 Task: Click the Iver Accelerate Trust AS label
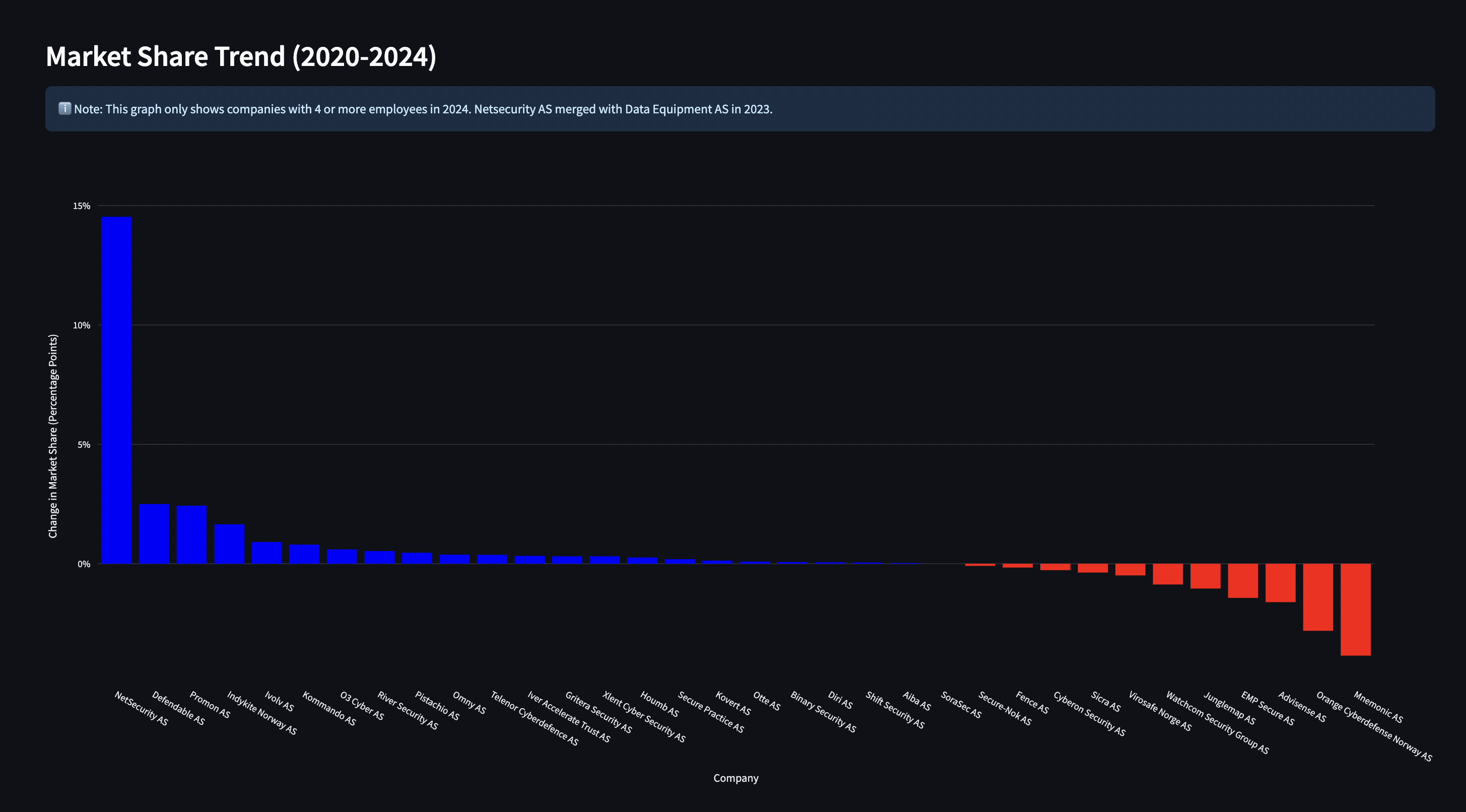coord(569,716)
